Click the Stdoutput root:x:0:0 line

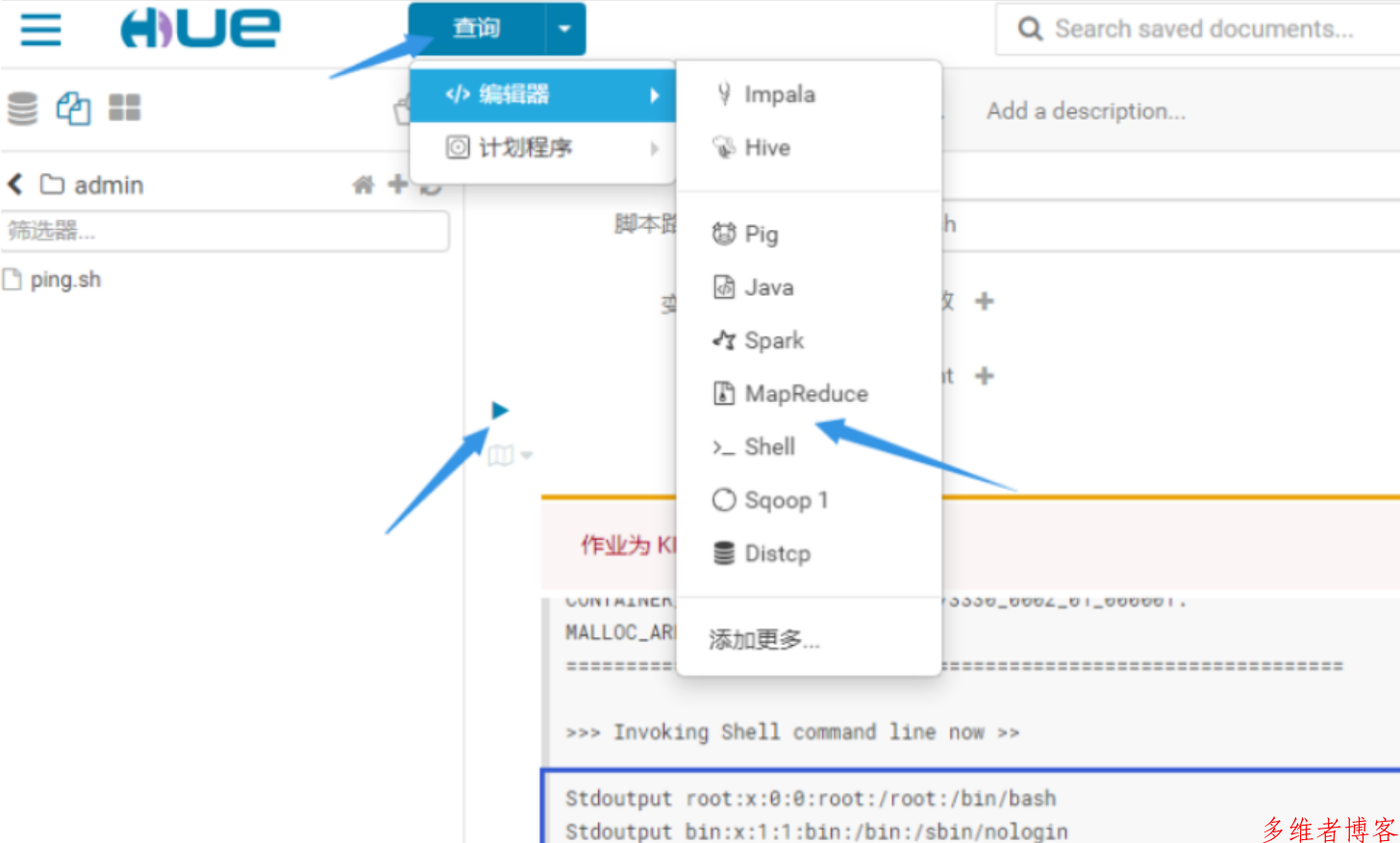811,799
